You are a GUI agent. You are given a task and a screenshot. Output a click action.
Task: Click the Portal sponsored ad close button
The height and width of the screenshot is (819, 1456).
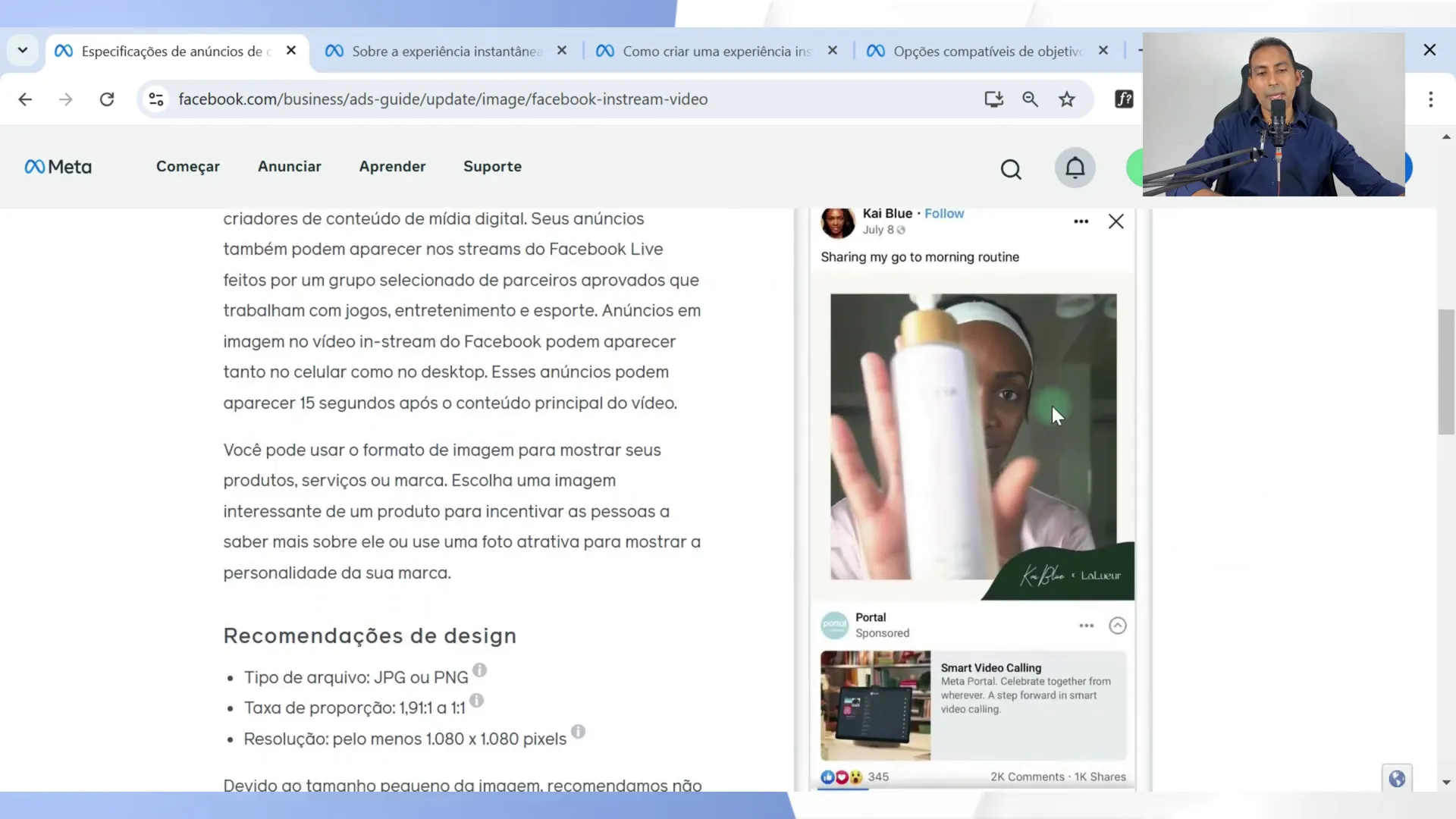click(1118, 625)
